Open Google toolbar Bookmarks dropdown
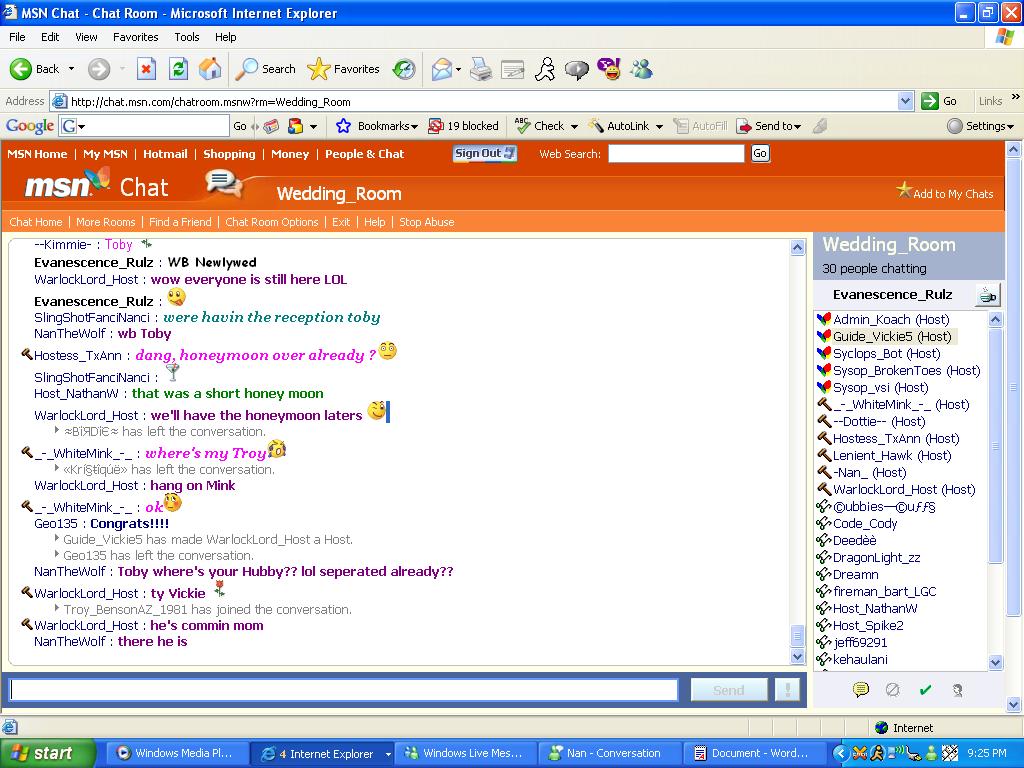This screenshot has width=1024, height=768. (377, 126)
